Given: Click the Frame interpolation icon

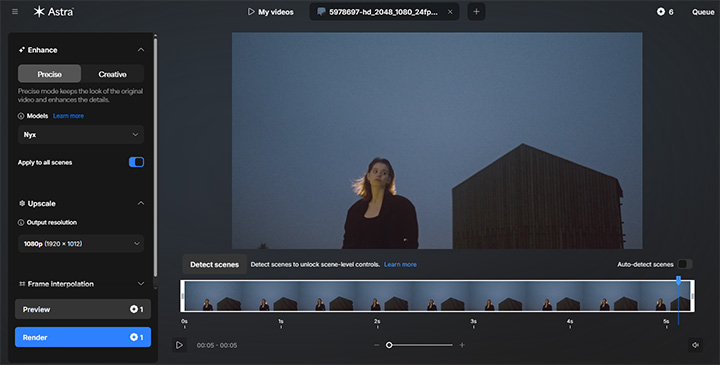Looking at the screenshot, I should pos(22,284).
